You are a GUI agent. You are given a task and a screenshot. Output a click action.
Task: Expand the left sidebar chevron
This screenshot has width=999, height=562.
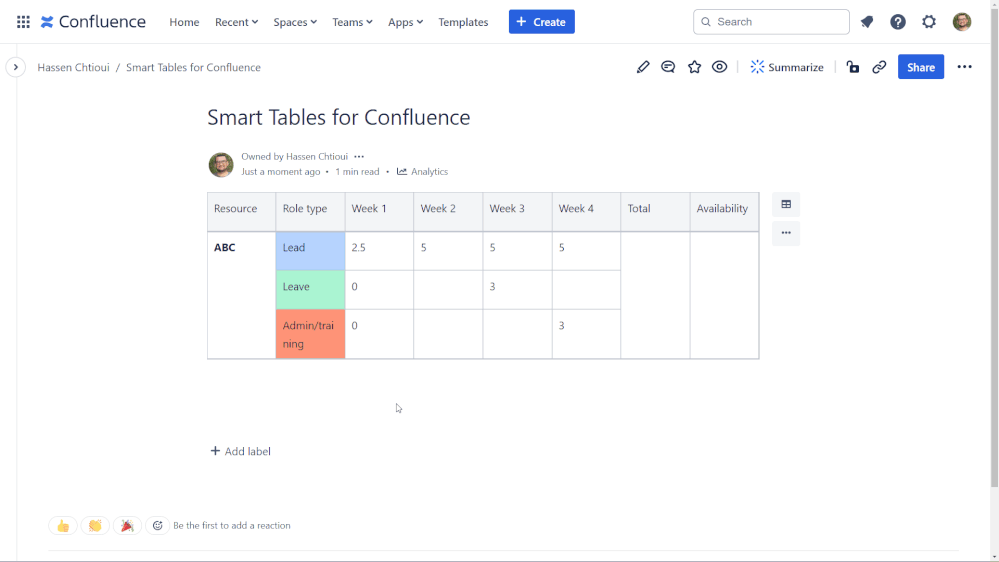[15, 67]
